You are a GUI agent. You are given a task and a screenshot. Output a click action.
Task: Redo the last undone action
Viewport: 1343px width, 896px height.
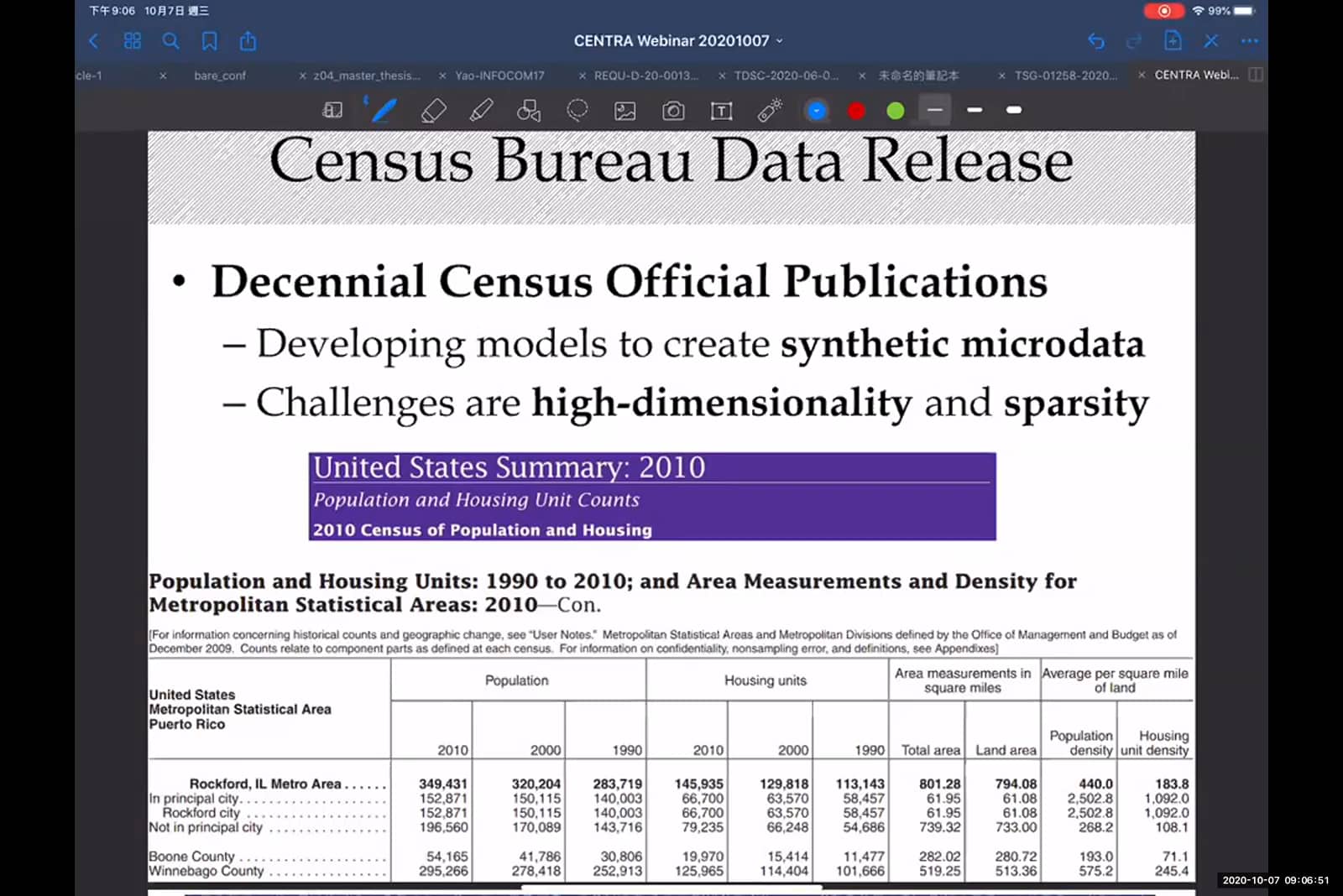click(1134, 40)
